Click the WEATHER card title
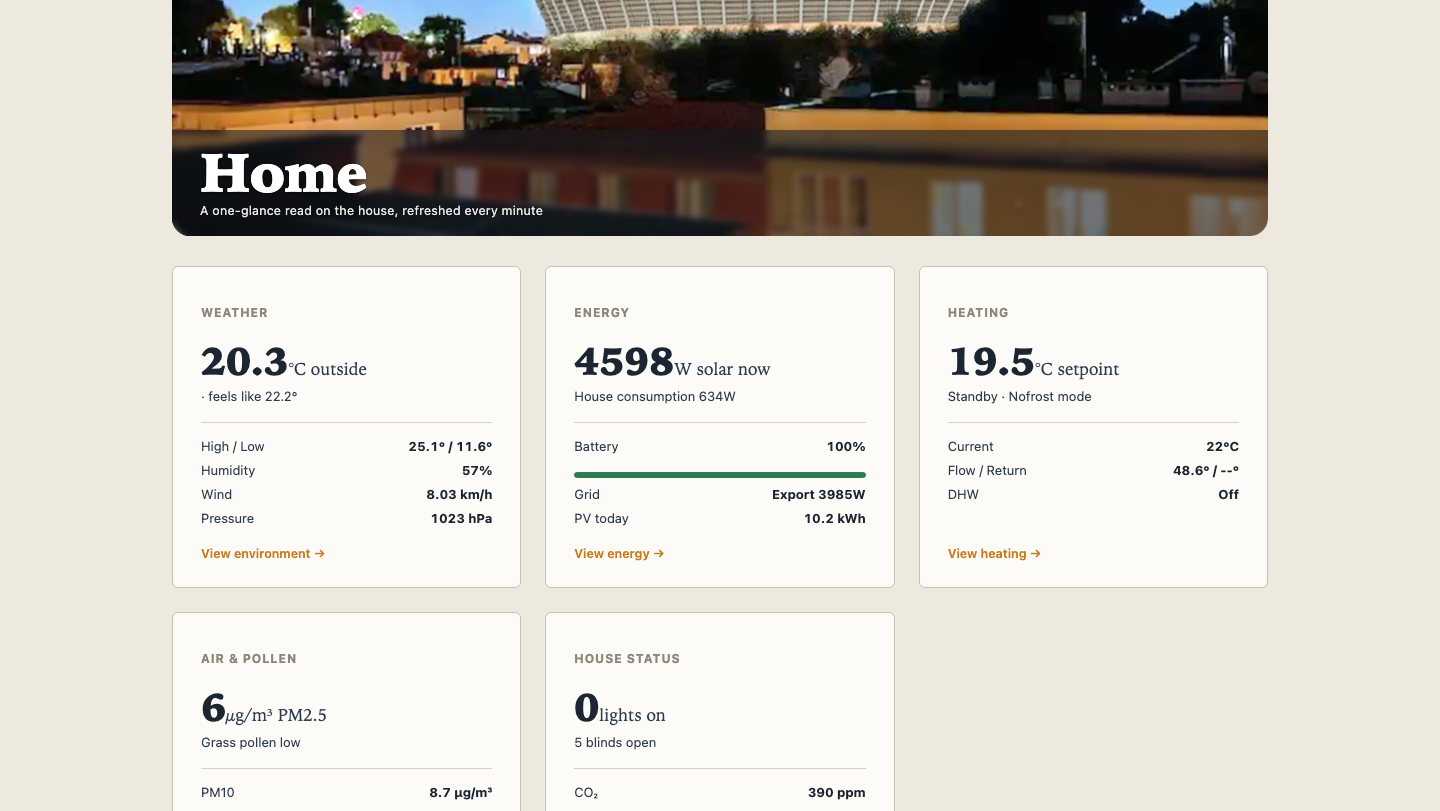Screen dimensions: 1440x811 [x=234, y=313]
